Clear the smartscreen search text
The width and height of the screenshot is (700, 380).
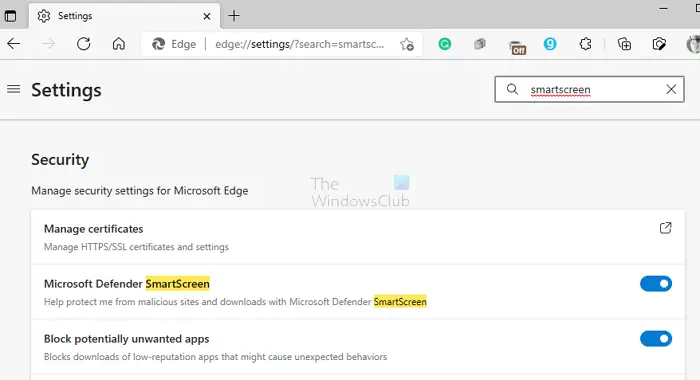(x=671, y=89)
